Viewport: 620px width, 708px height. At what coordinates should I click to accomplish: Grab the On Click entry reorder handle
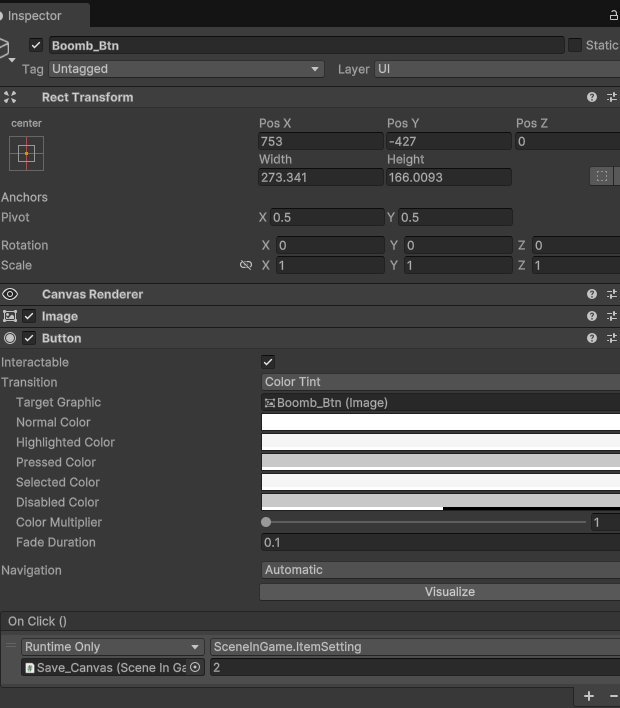tap(11, 646)
